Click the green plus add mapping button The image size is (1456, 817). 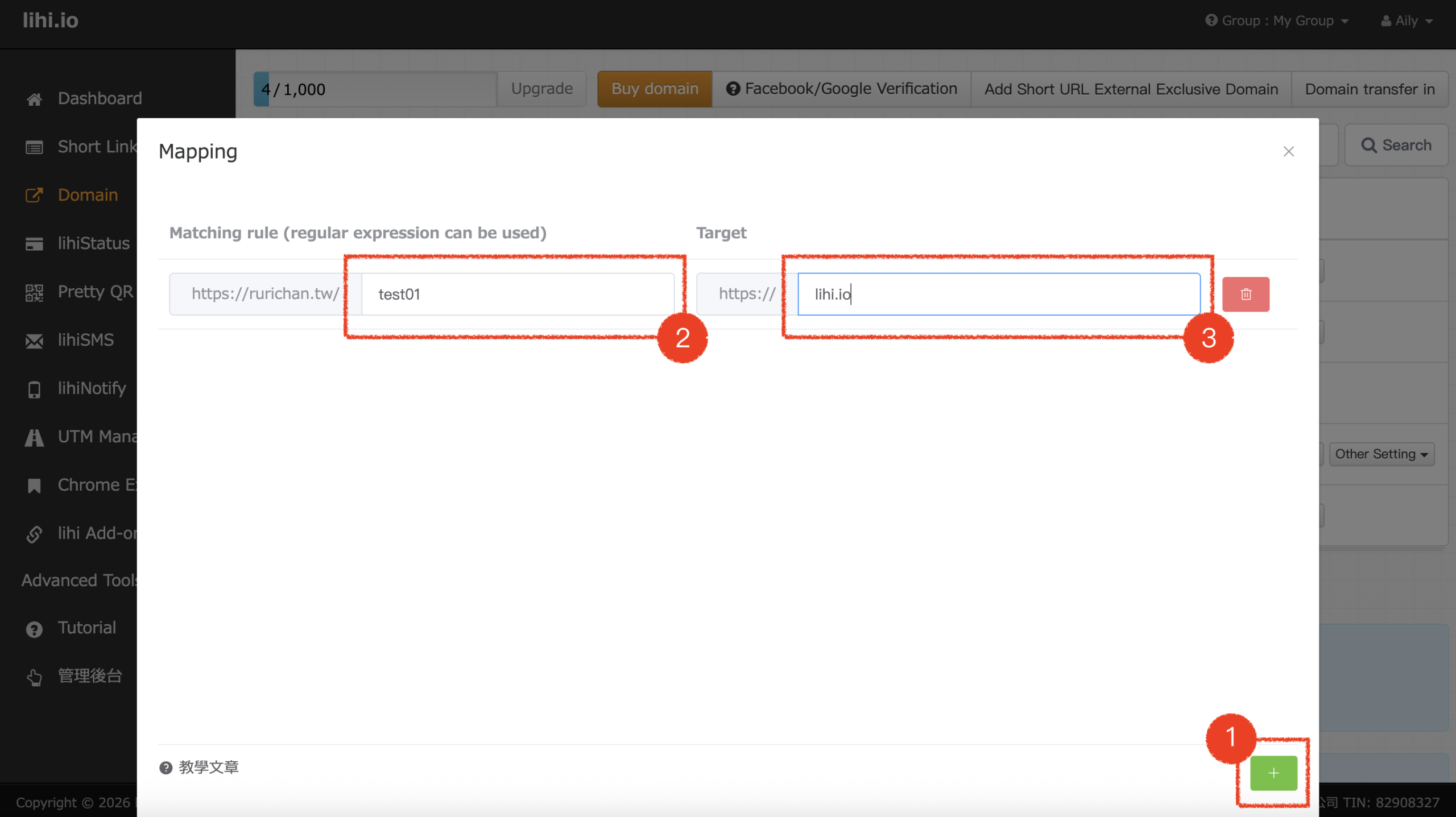click(1273, 773)
